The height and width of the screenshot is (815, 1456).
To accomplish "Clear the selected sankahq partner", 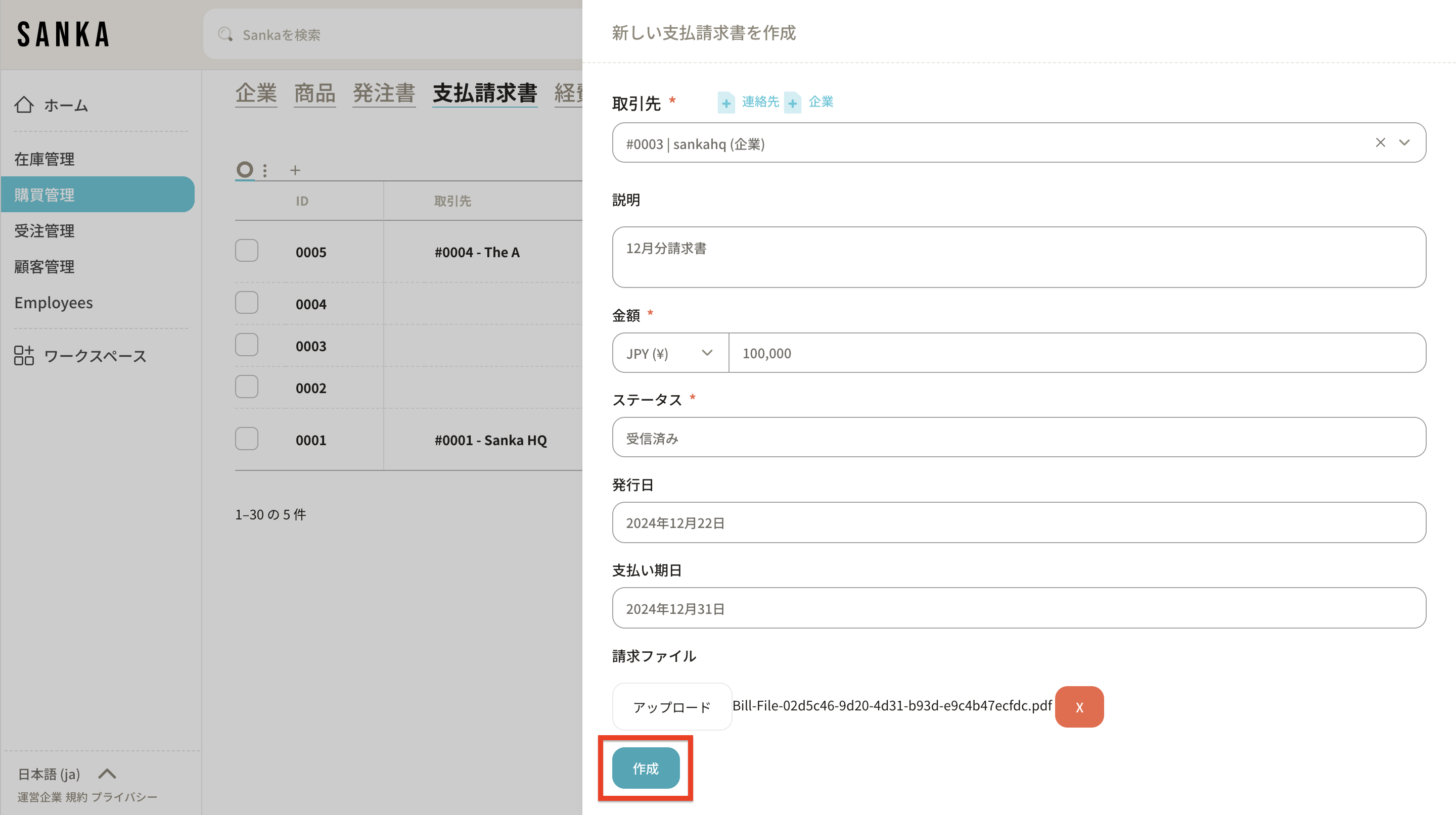I will [x=1380, y=143].
